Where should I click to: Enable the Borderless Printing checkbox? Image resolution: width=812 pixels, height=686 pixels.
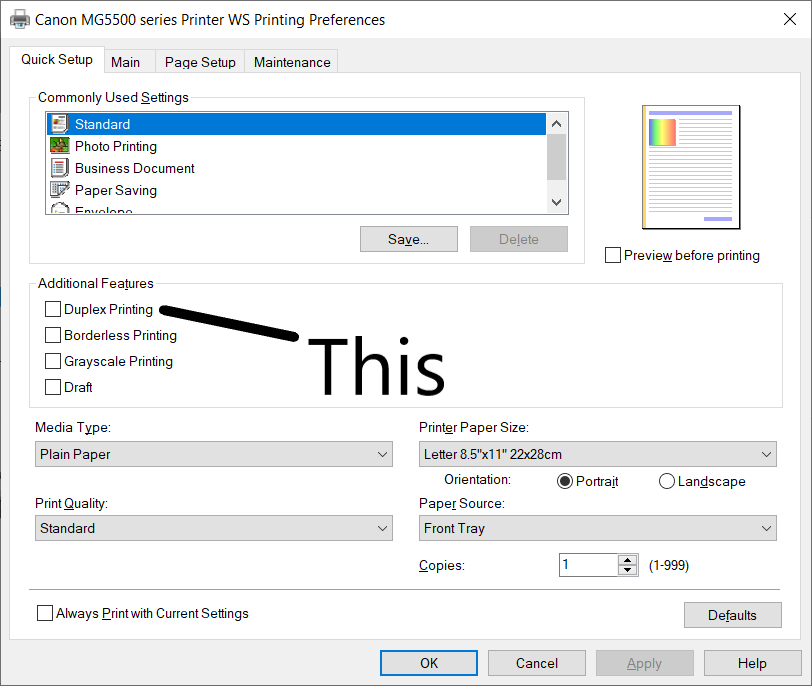(53, 335)
